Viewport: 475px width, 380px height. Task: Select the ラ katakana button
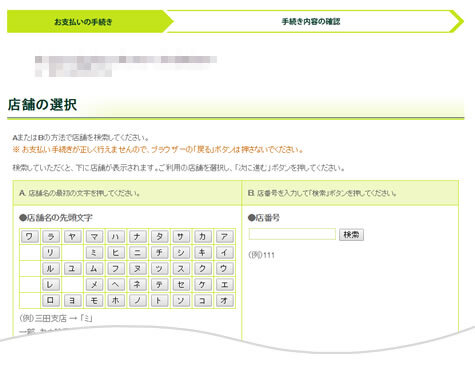[x=51, y=237]
